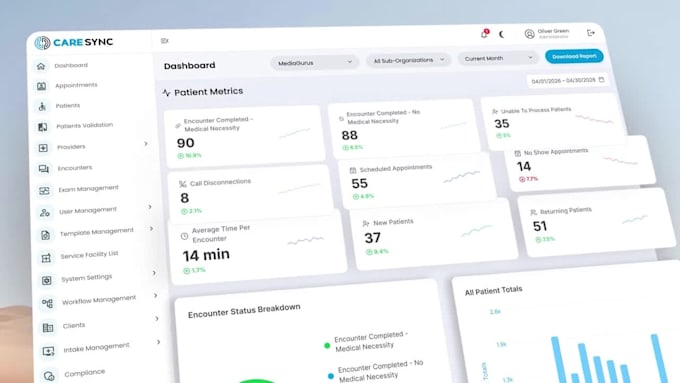Select the No Show Appointments card
Viewport: 680px width, 383px height.
click(x=580, y=164)
